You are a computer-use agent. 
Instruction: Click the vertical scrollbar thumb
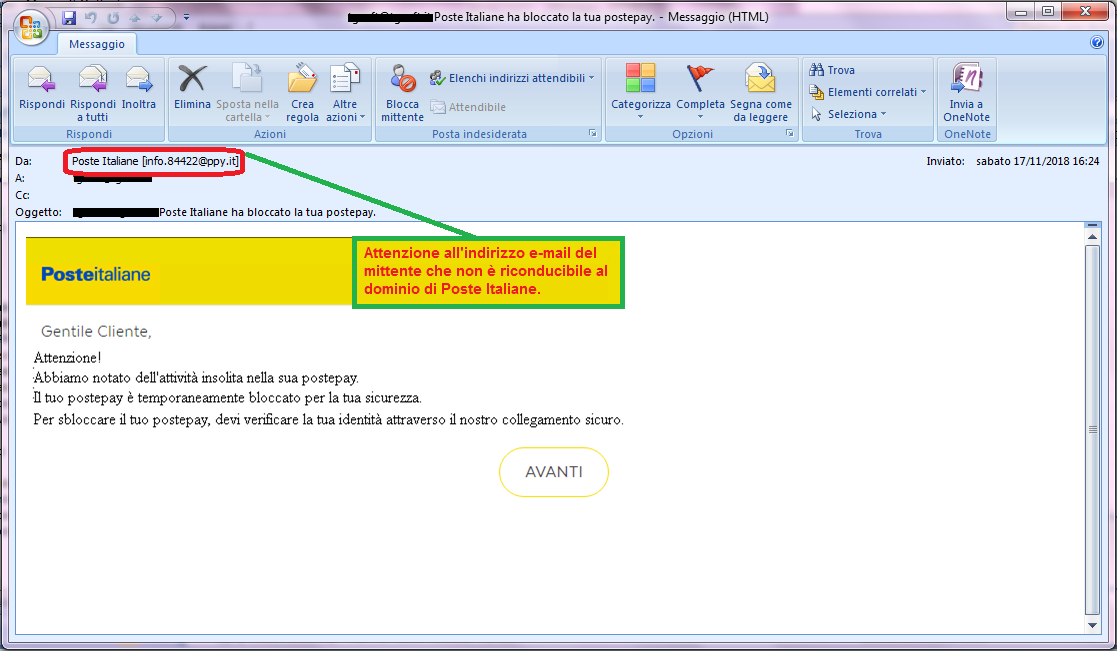point(1092,429)
